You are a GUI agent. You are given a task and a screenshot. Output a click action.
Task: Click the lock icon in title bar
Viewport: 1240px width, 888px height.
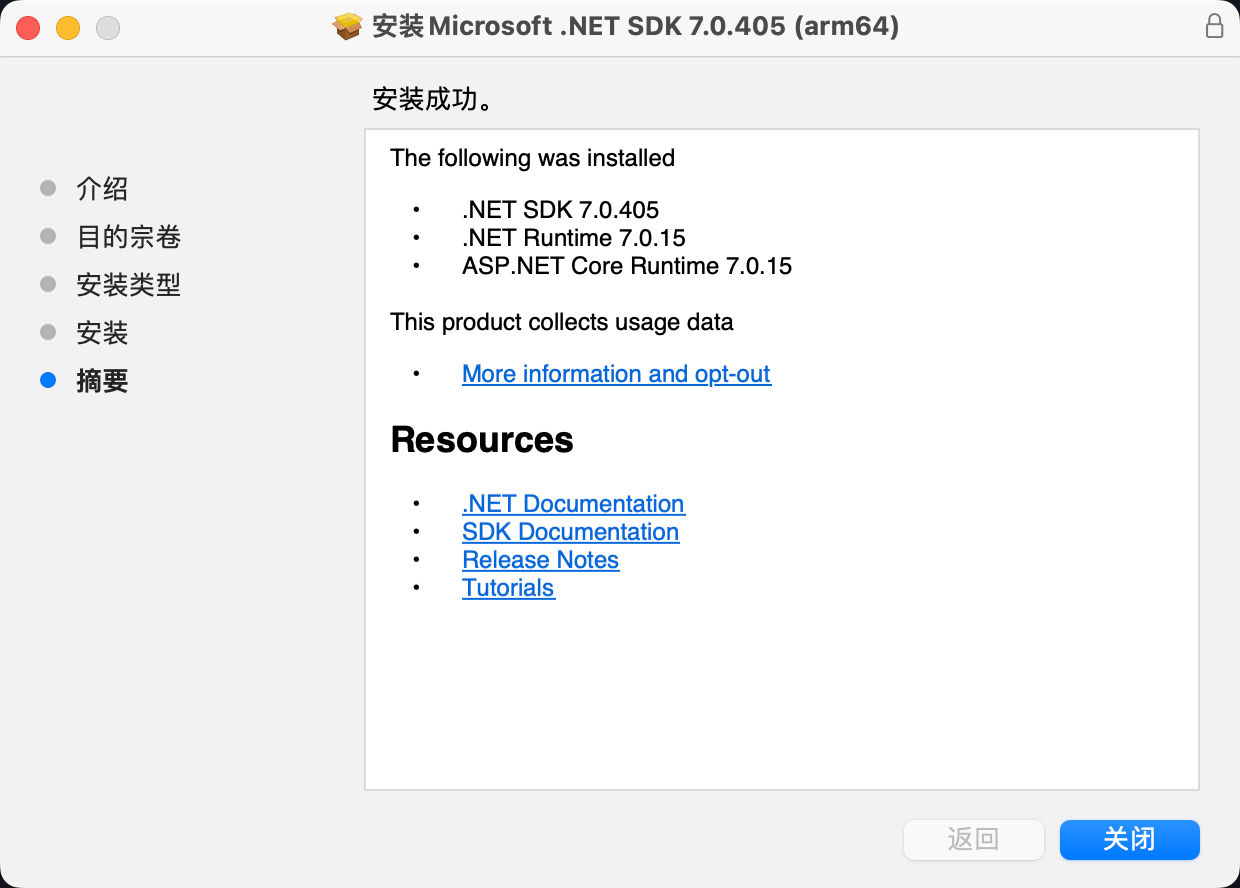point(1214,27)
